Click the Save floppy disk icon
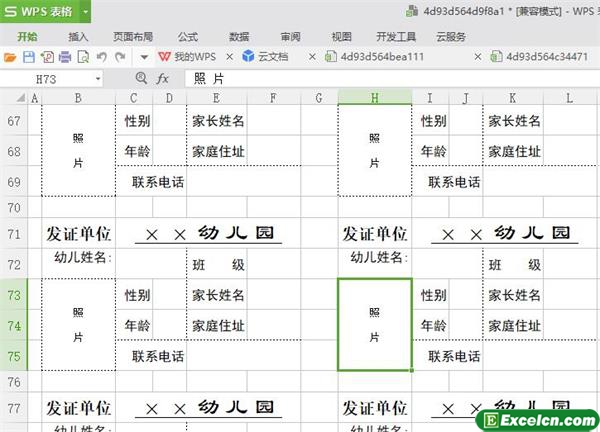 29,57
